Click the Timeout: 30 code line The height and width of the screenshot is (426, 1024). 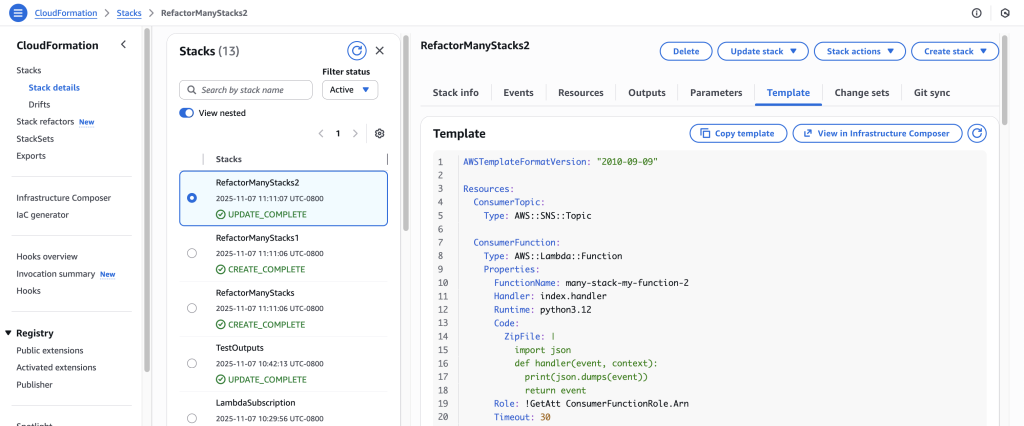tap(522, 417)
